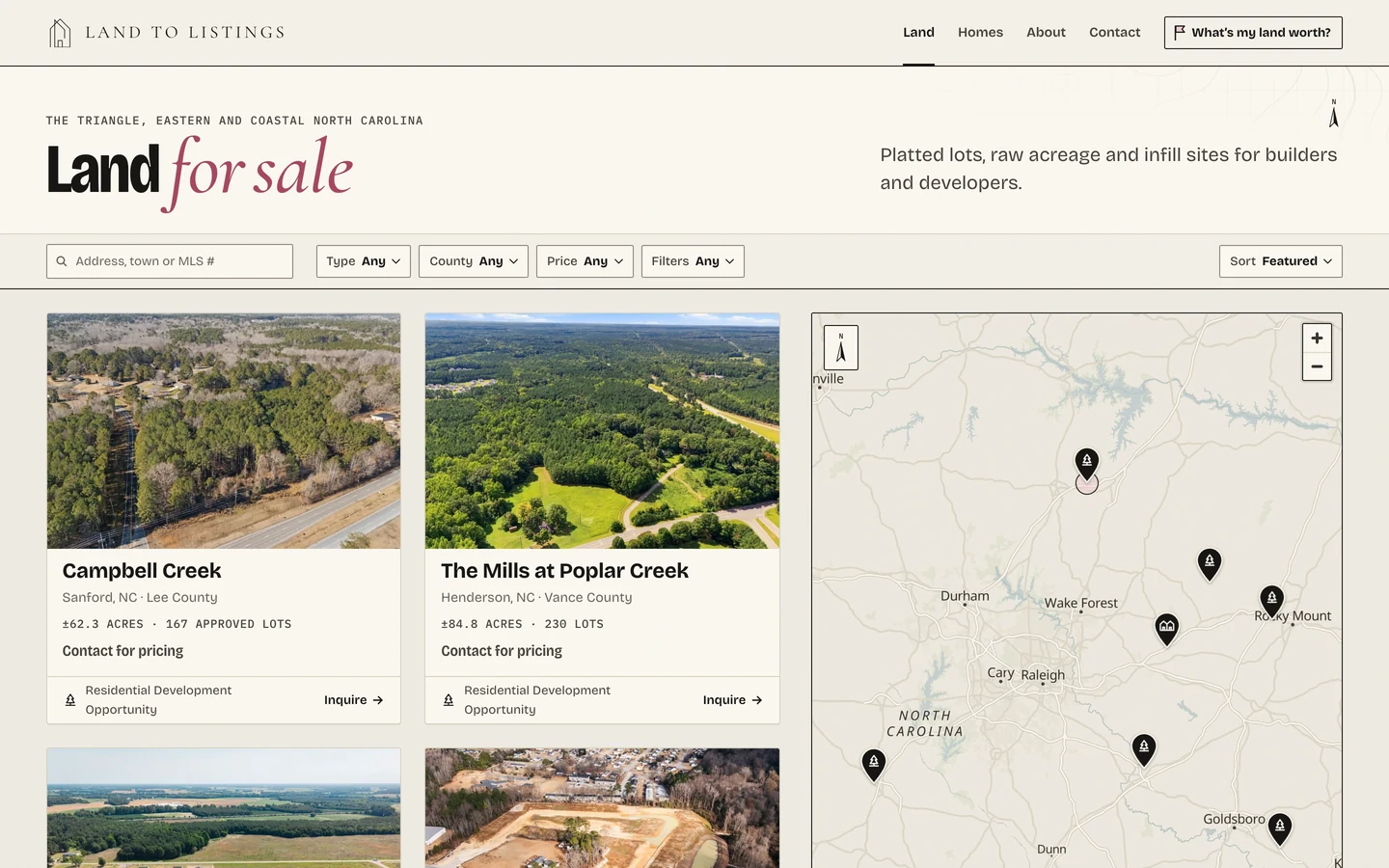Viewport: 1389px width, 868px height.
Task: Select the homes map pin near Wake Forest
Action: click(x=1167, y=629)
